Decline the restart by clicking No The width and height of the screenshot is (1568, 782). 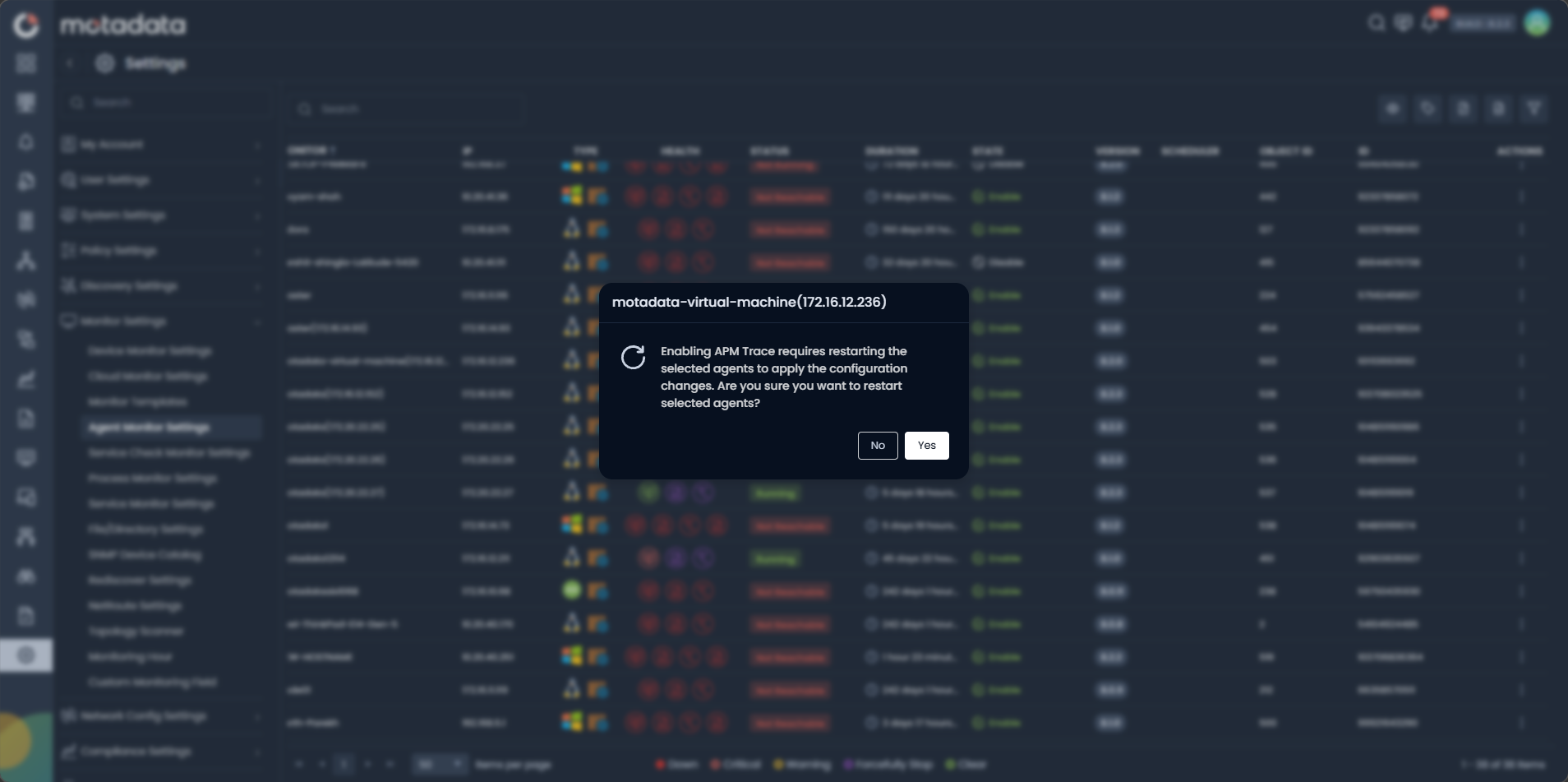click(x=878, y=446)
